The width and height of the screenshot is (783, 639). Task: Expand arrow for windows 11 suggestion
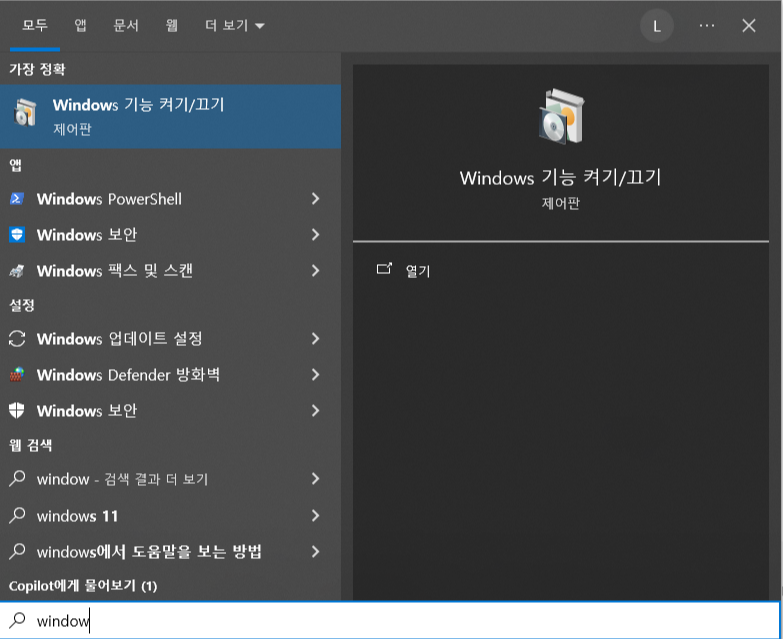[315, 515]
